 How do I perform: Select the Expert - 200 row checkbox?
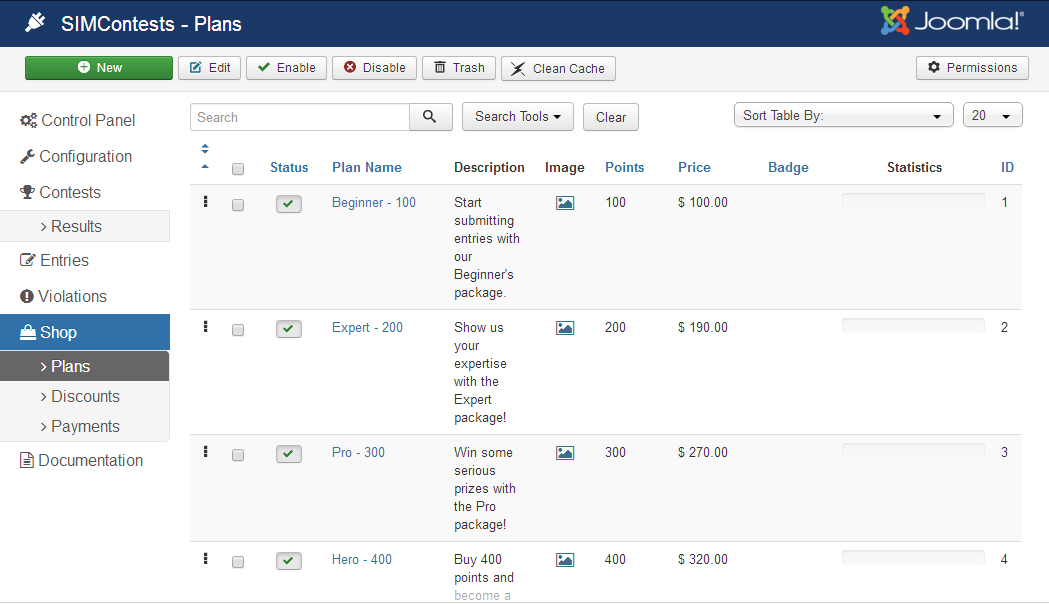pos(237,330)
